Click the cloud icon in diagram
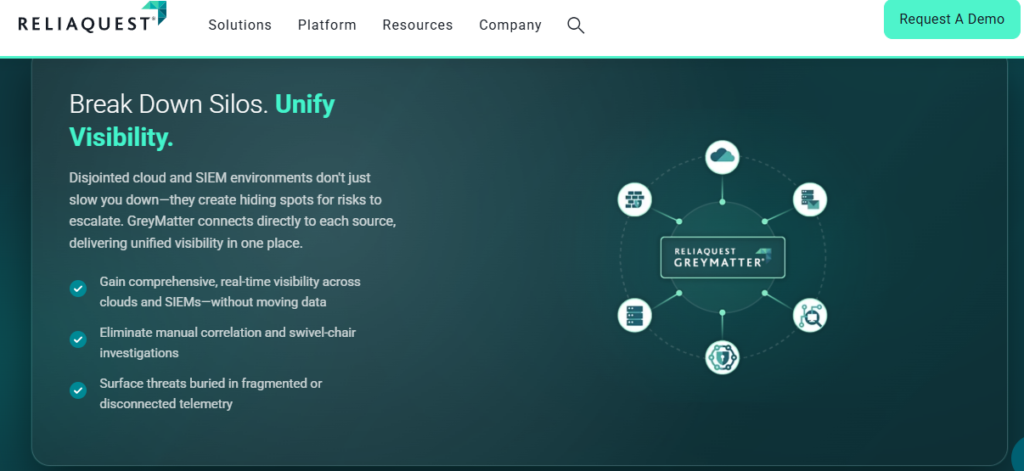This screenshot has width=1024, height=471. coord(722,157)
